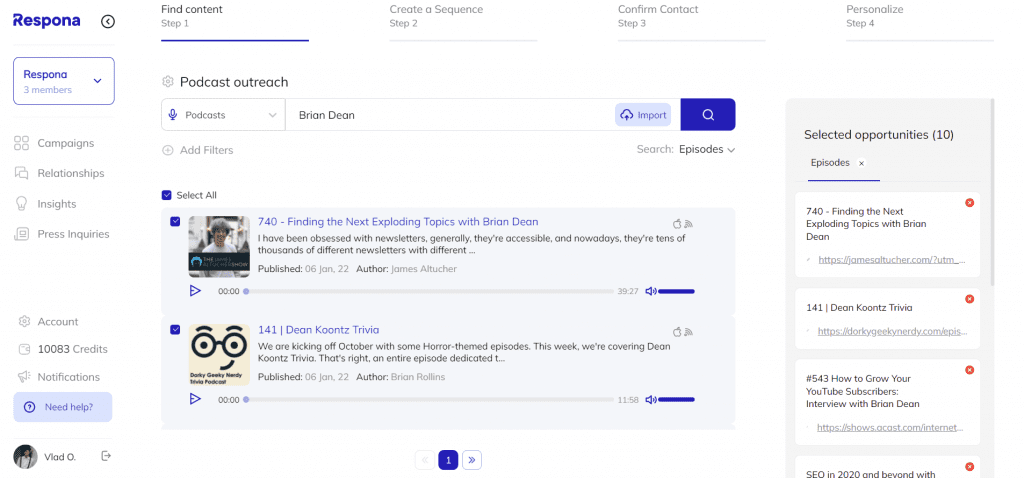Go to pagination page 1
The height and width of the screenshot is (478, 1024).
click(x=448, y=460)
